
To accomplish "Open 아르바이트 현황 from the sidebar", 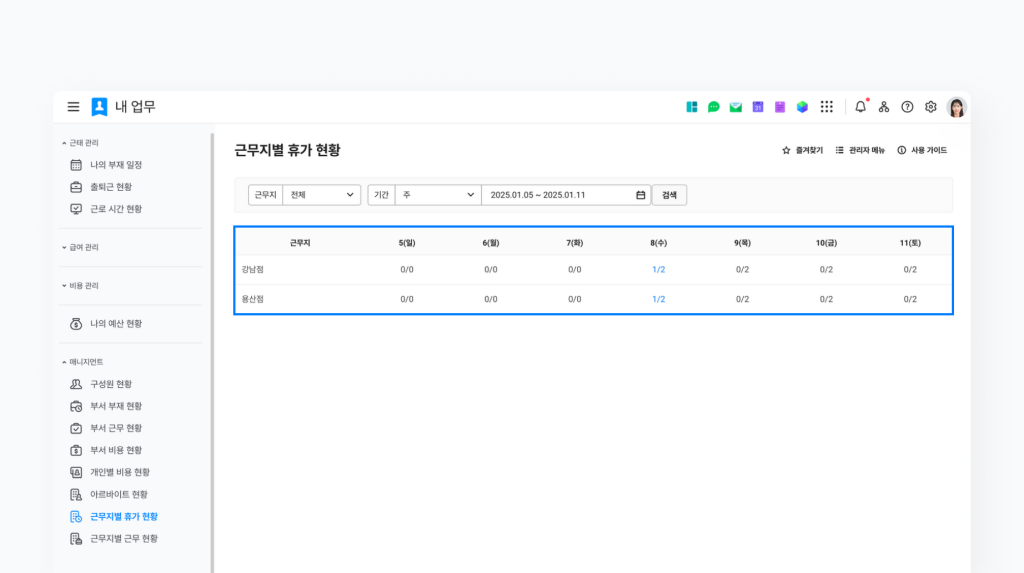I will coord(118,495).
